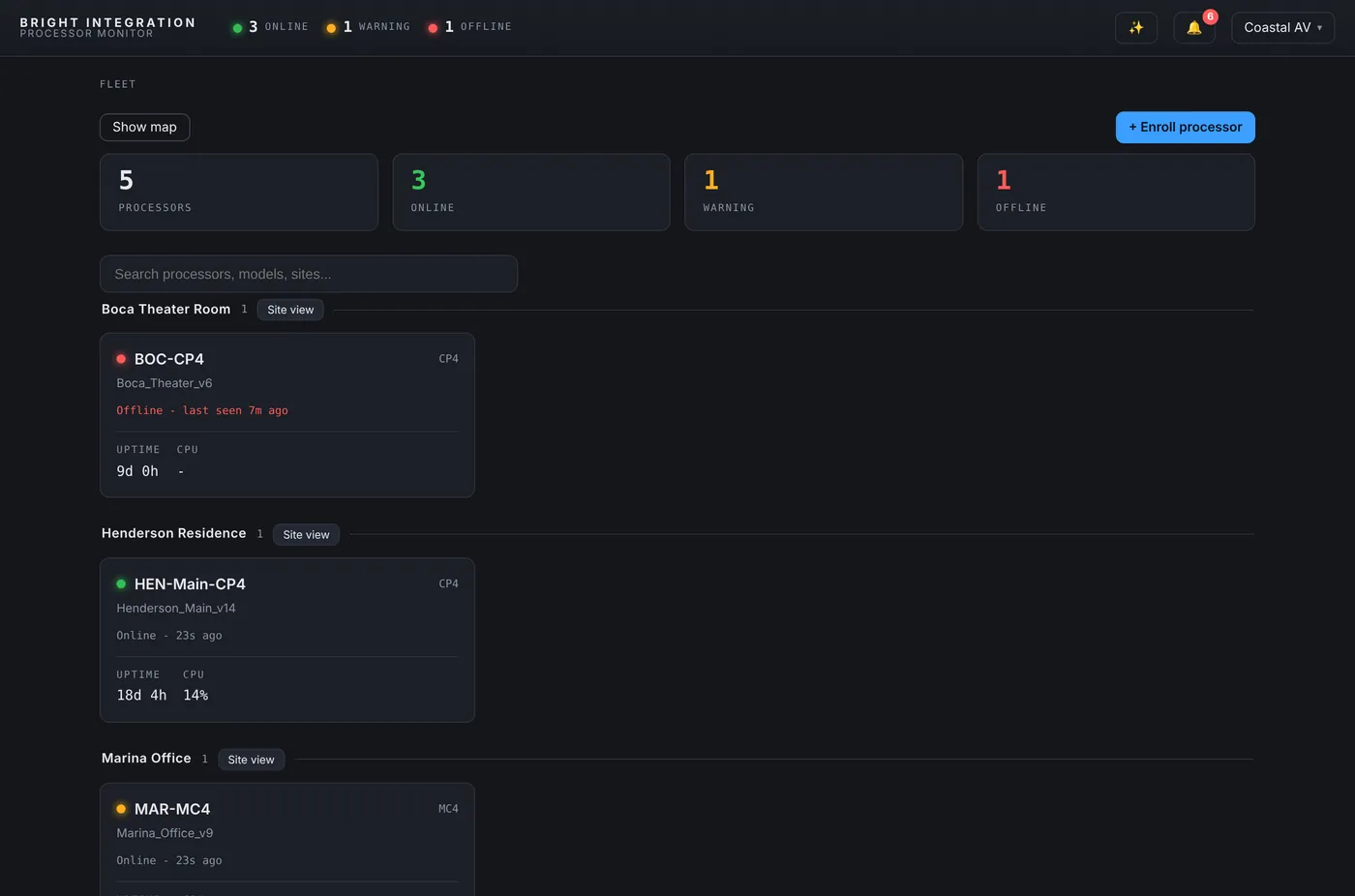Select the 3 Online summary card
This screenshot has width=1355, height=896.
[x=531, y=192]
